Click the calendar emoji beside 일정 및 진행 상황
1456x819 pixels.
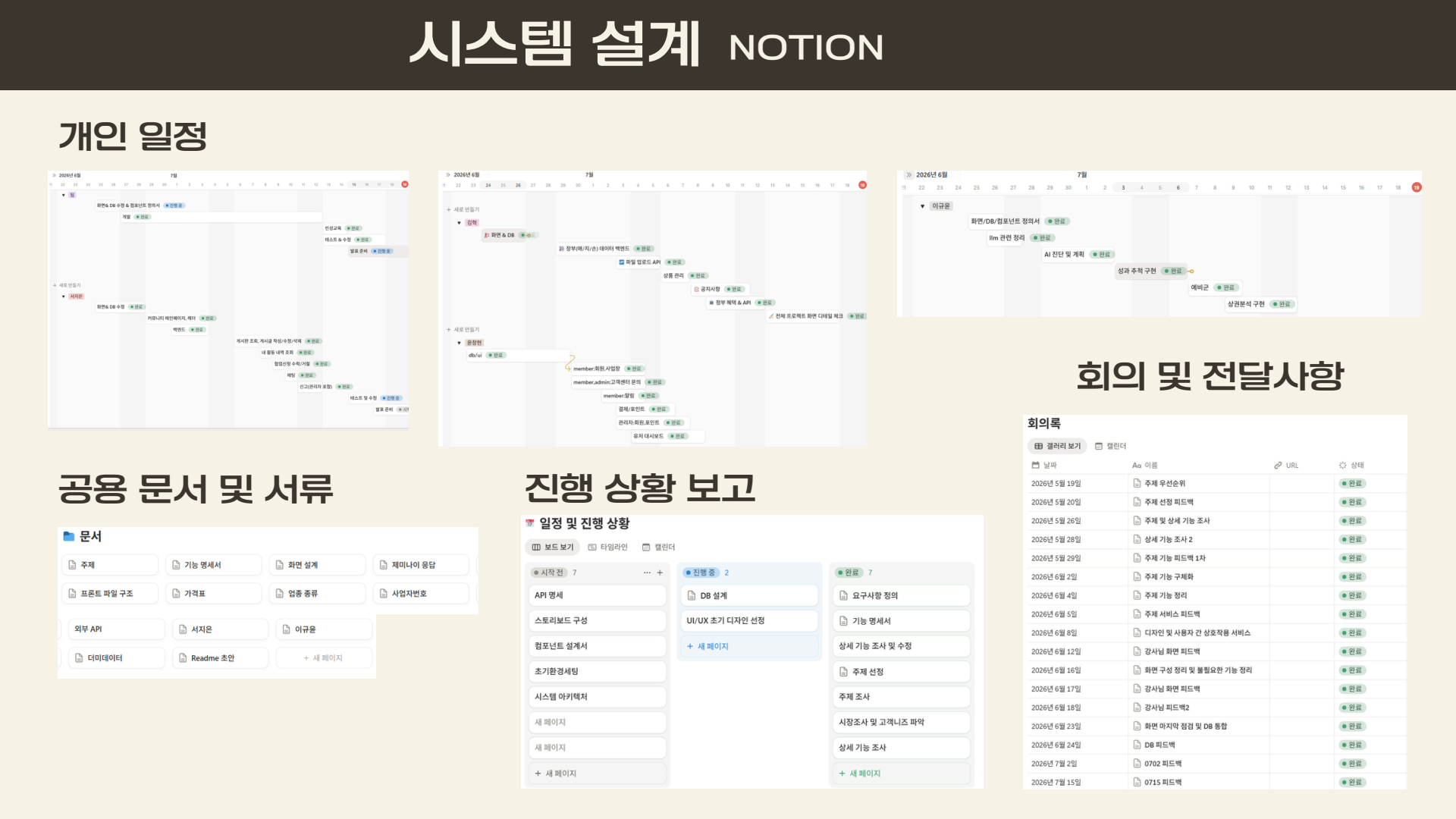click(530, 523)
